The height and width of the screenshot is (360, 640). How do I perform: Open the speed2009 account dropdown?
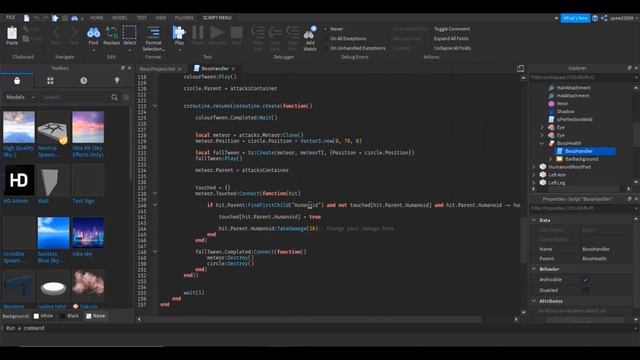coord(624,18)
